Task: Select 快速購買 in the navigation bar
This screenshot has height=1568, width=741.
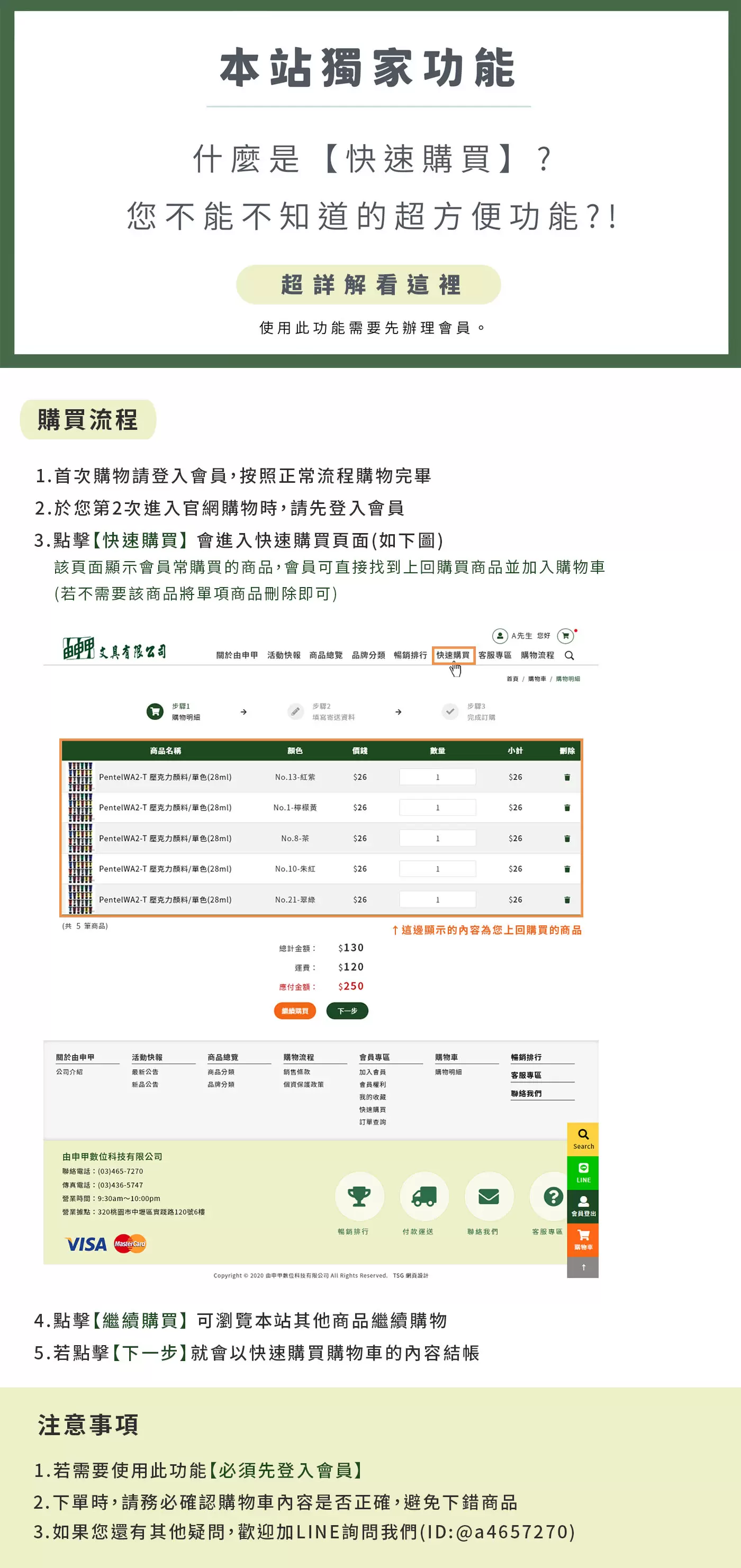Action: [x=453, y=655]
